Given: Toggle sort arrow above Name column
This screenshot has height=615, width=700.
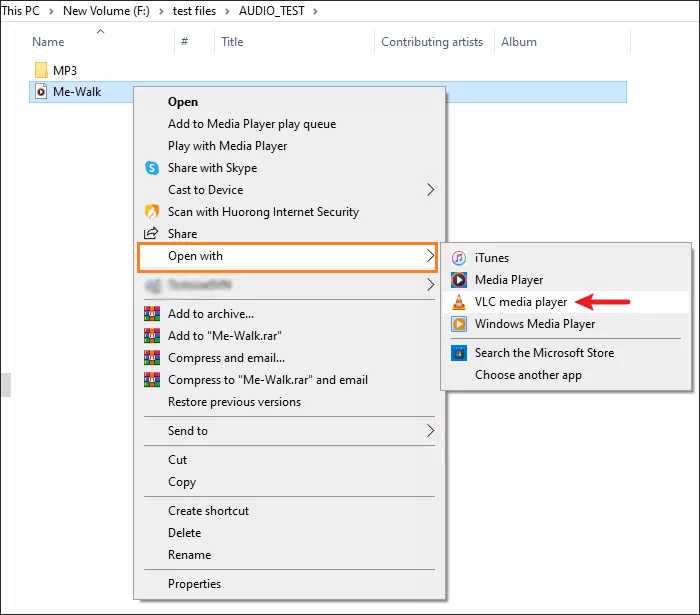Looking at the screenshot, I should click(x=100, y=31).
